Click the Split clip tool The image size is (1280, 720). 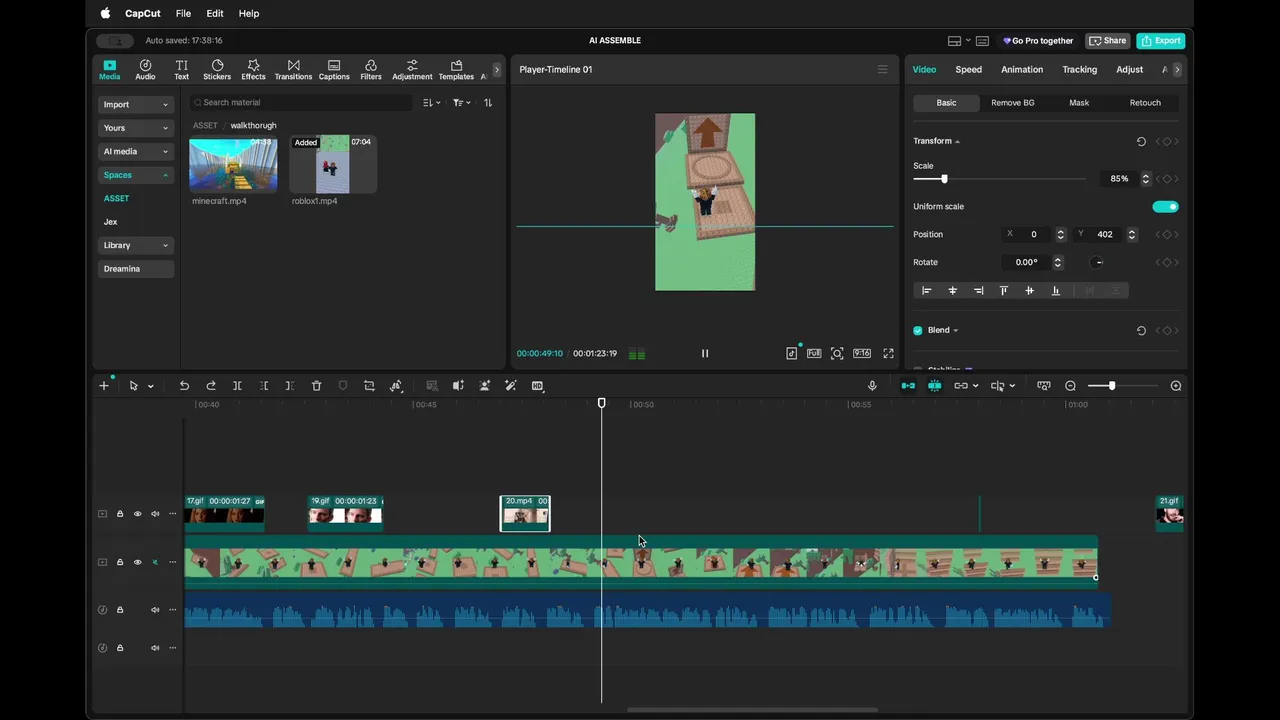237,386
